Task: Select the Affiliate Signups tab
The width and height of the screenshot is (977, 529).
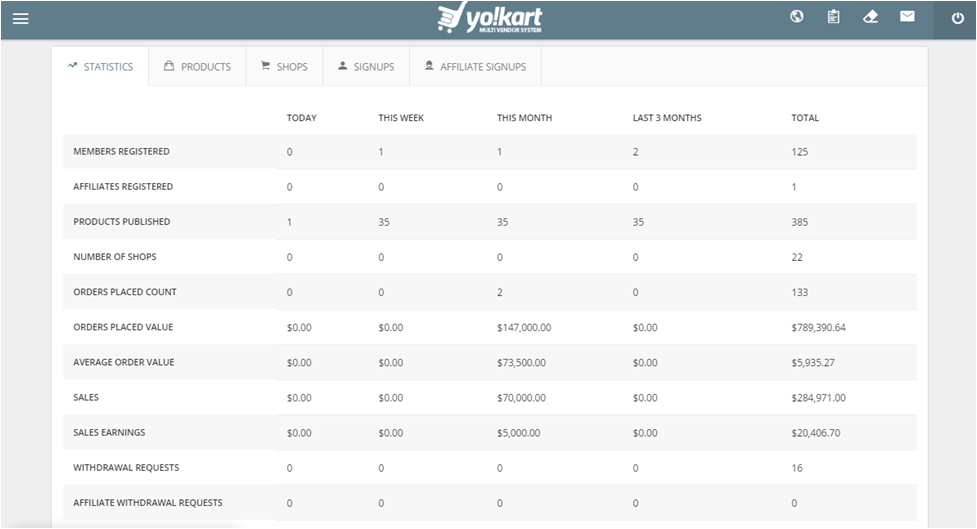Action: point(475,66)
